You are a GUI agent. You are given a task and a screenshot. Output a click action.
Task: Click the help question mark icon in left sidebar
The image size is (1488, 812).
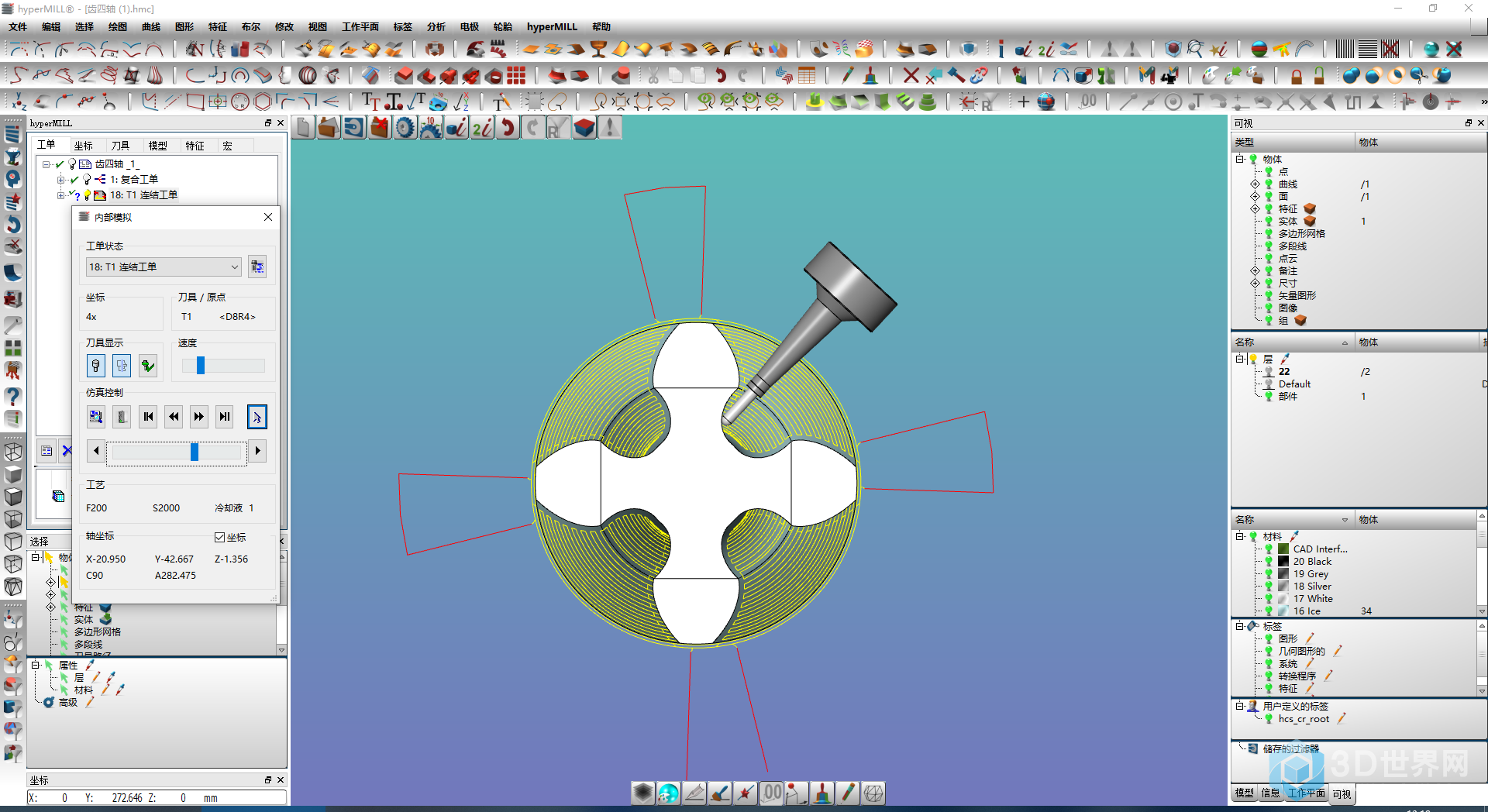pos(13,397)
